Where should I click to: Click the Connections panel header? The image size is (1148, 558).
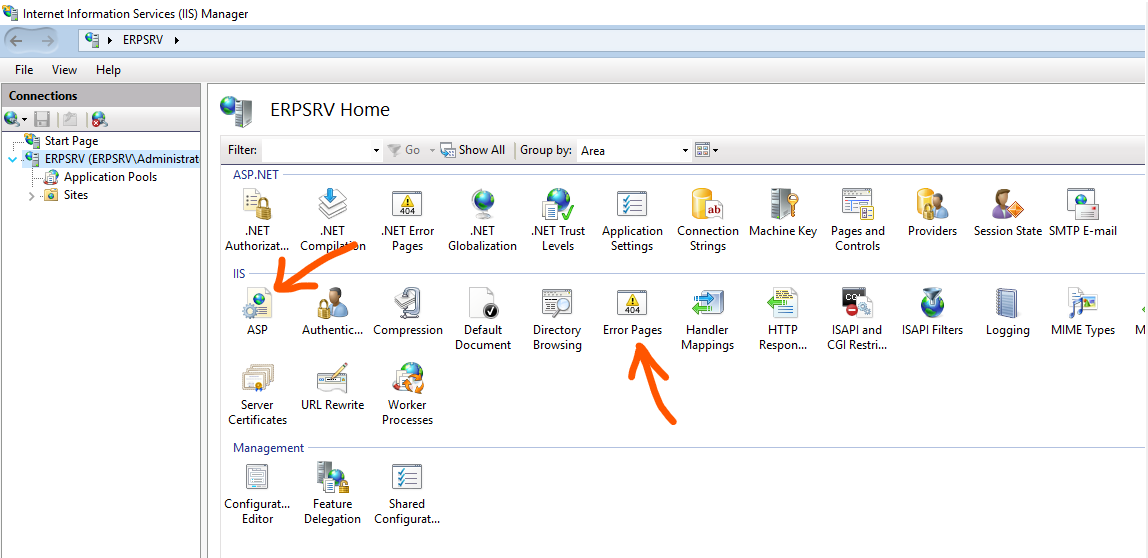(101, 96)
